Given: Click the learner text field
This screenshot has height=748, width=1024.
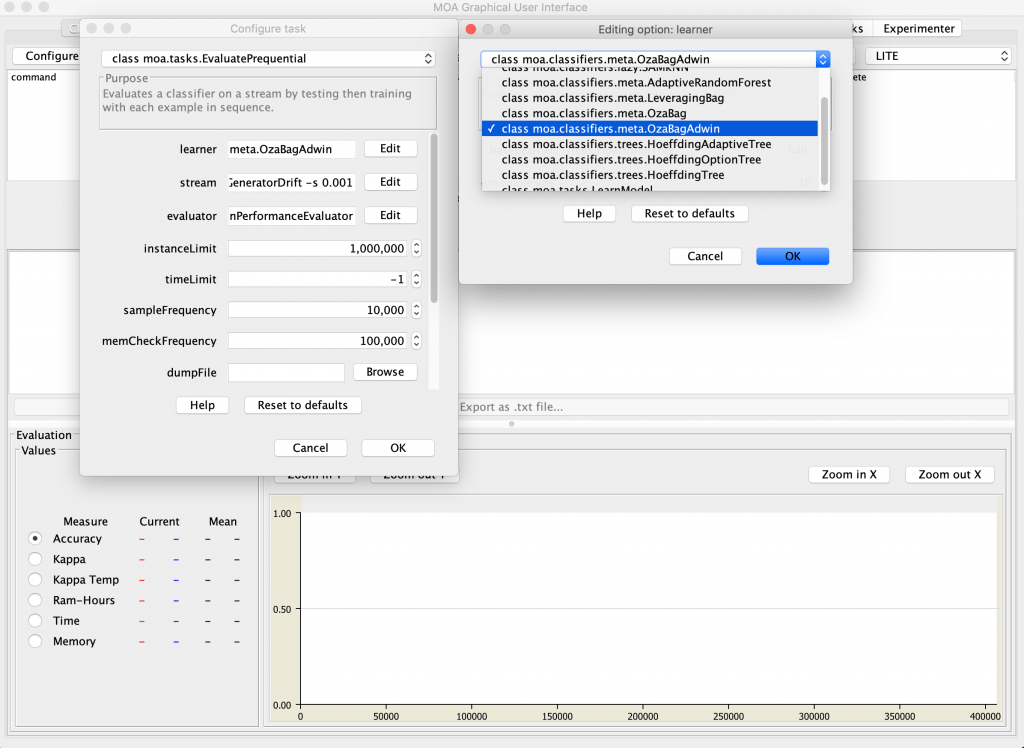Looking at the screenshot, I should coord(291,149).
